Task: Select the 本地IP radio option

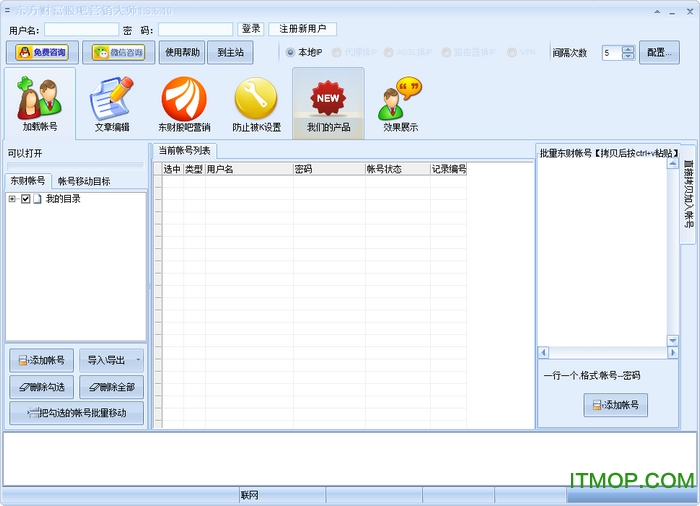Action: pos(304,53)
